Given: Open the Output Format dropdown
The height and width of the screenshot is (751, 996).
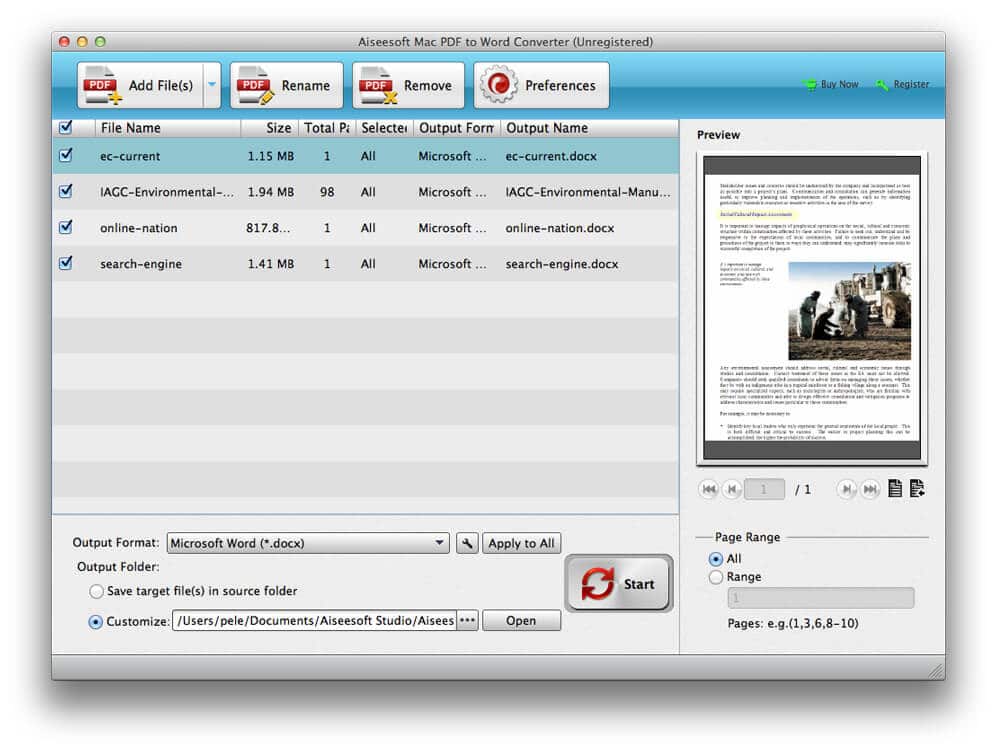Looking at the screenshot, I should point(308,543).
